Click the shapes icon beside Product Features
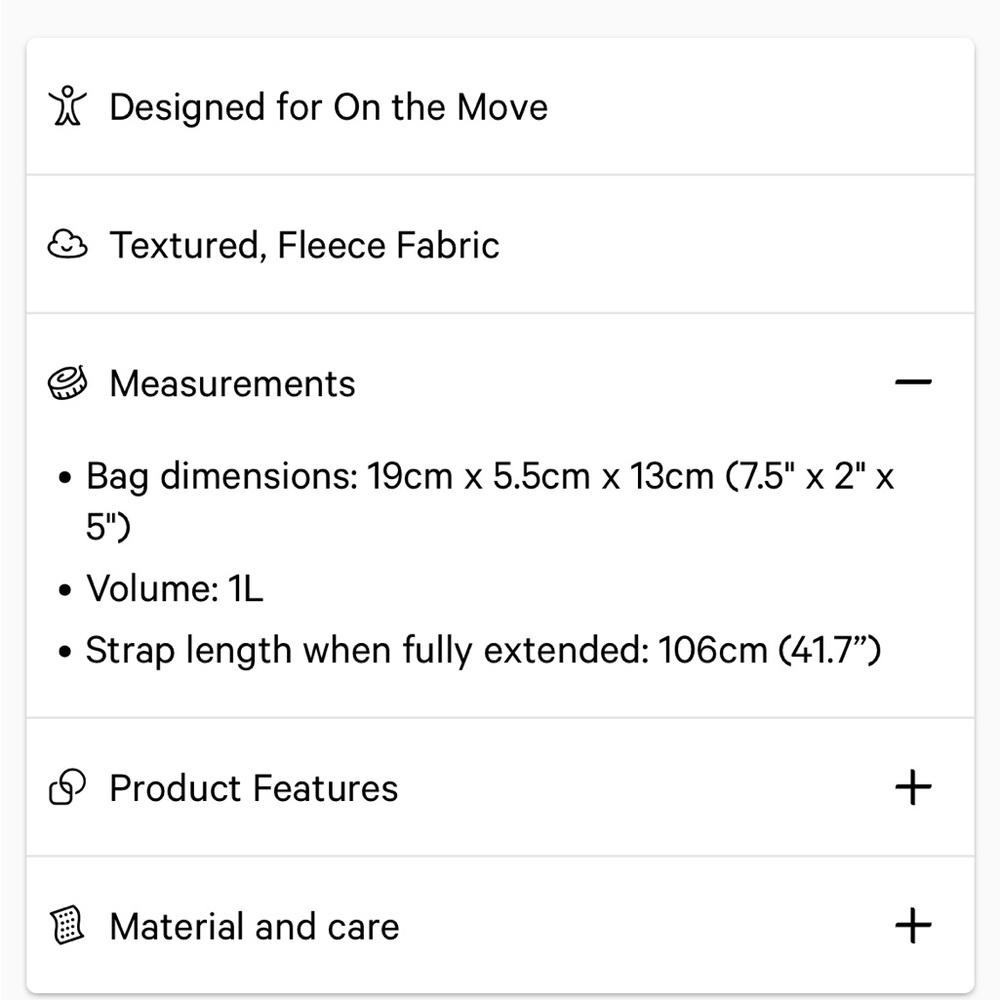 tap(68, 787)
